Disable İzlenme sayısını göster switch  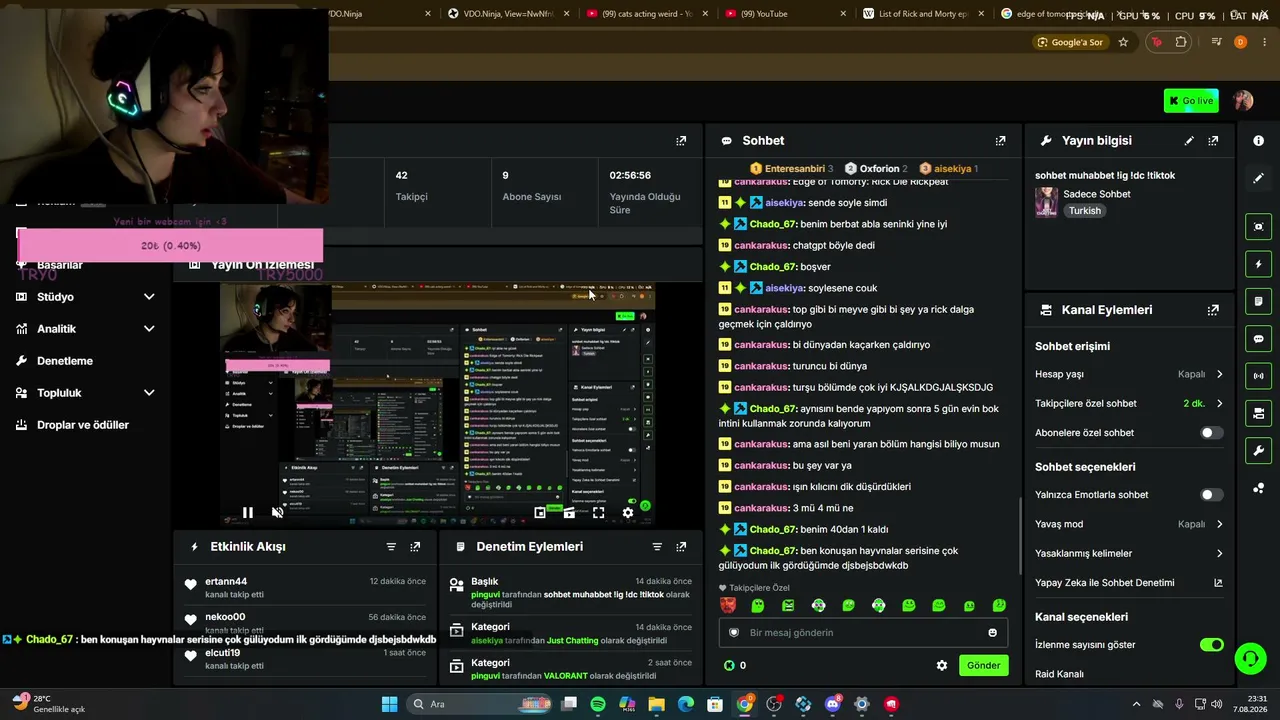pos(1211,645)
